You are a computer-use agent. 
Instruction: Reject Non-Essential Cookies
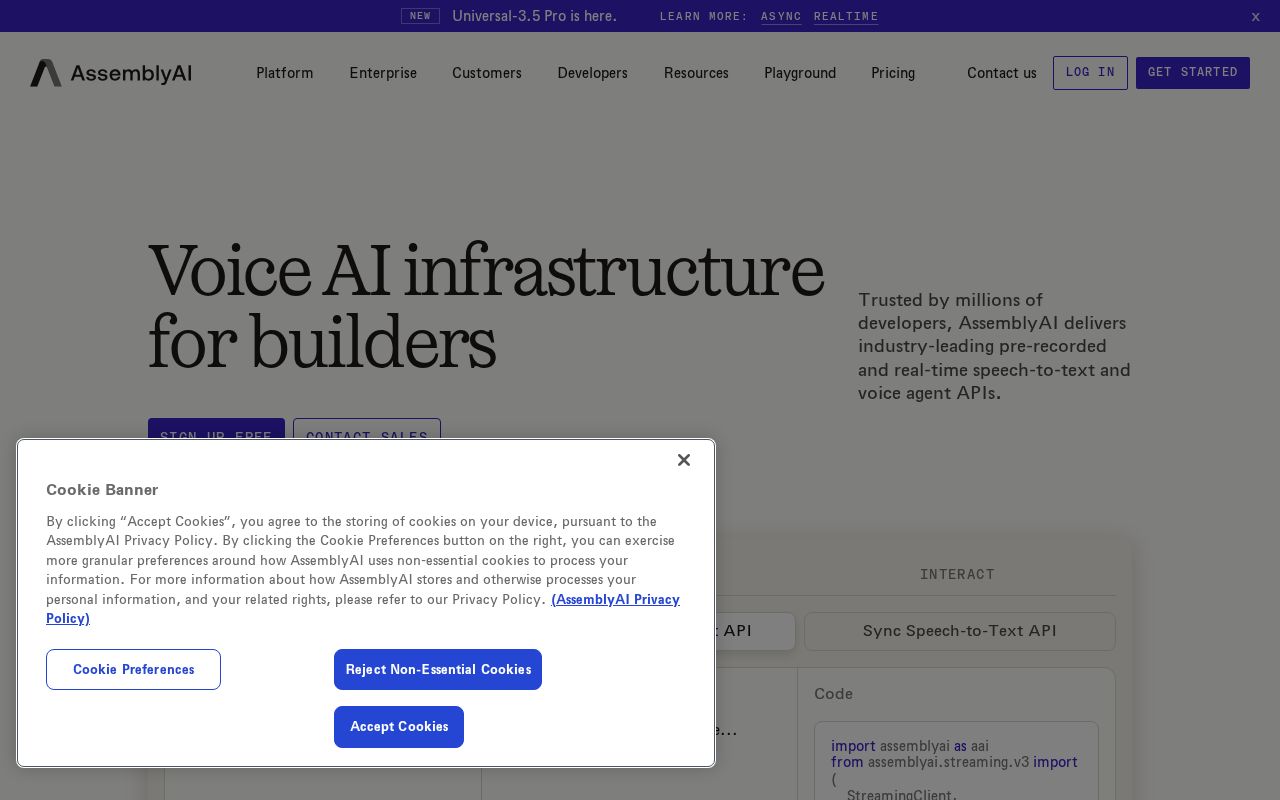(x=438, y=669)
